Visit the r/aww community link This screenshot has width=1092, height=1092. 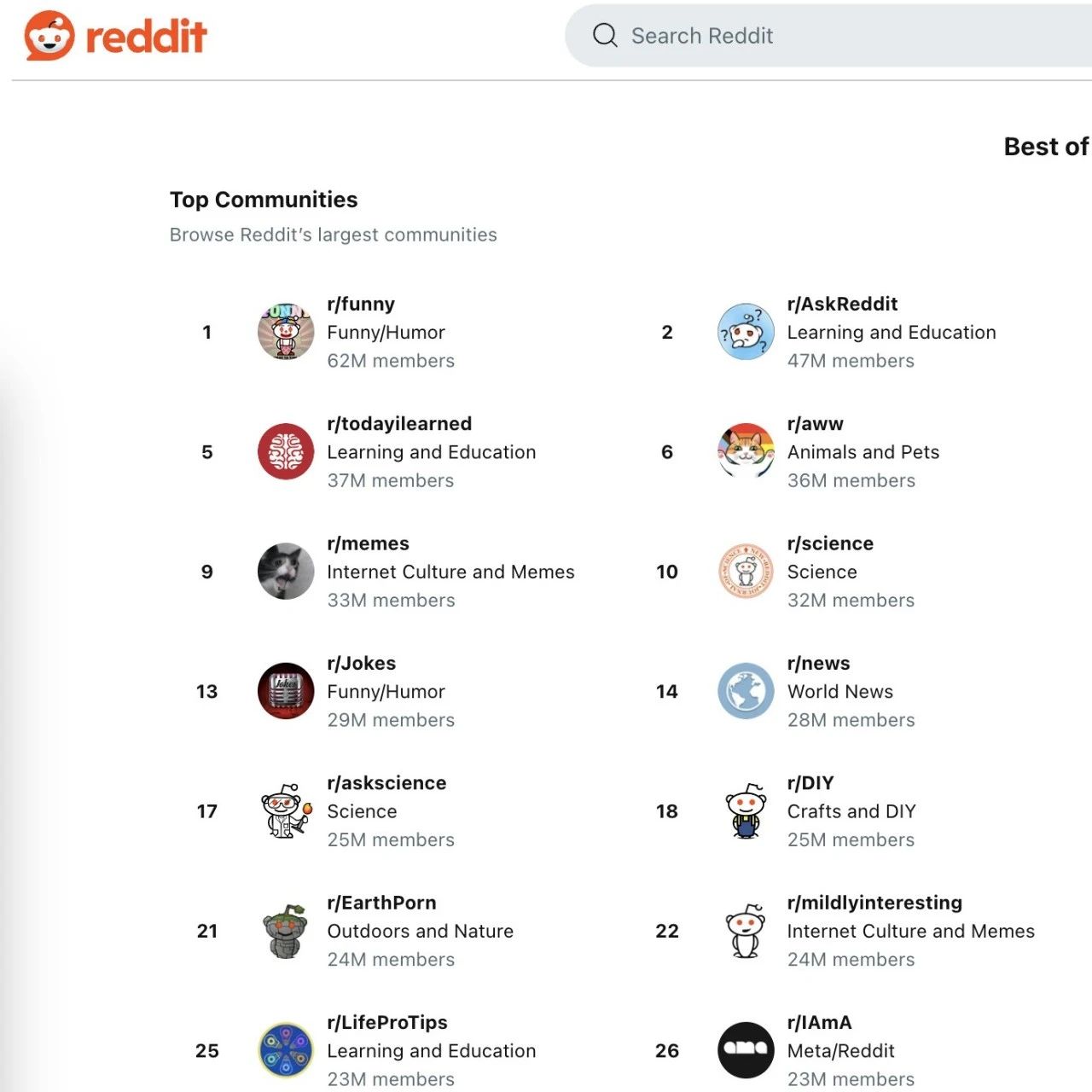click(x=815, y=424)
